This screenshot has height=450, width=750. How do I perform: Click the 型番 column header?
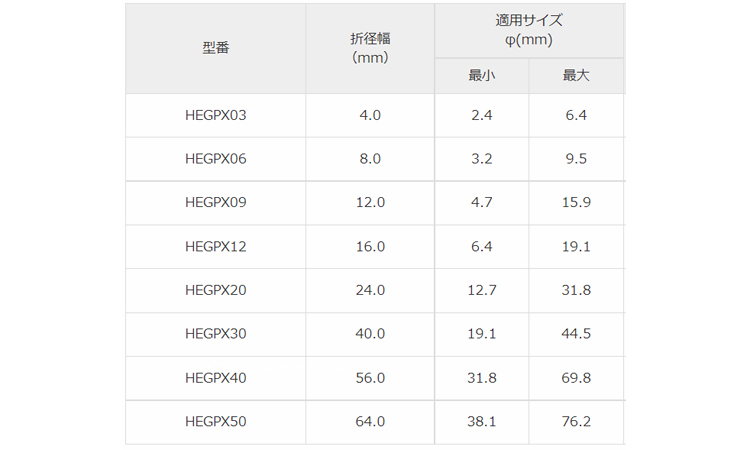(215, 48)
